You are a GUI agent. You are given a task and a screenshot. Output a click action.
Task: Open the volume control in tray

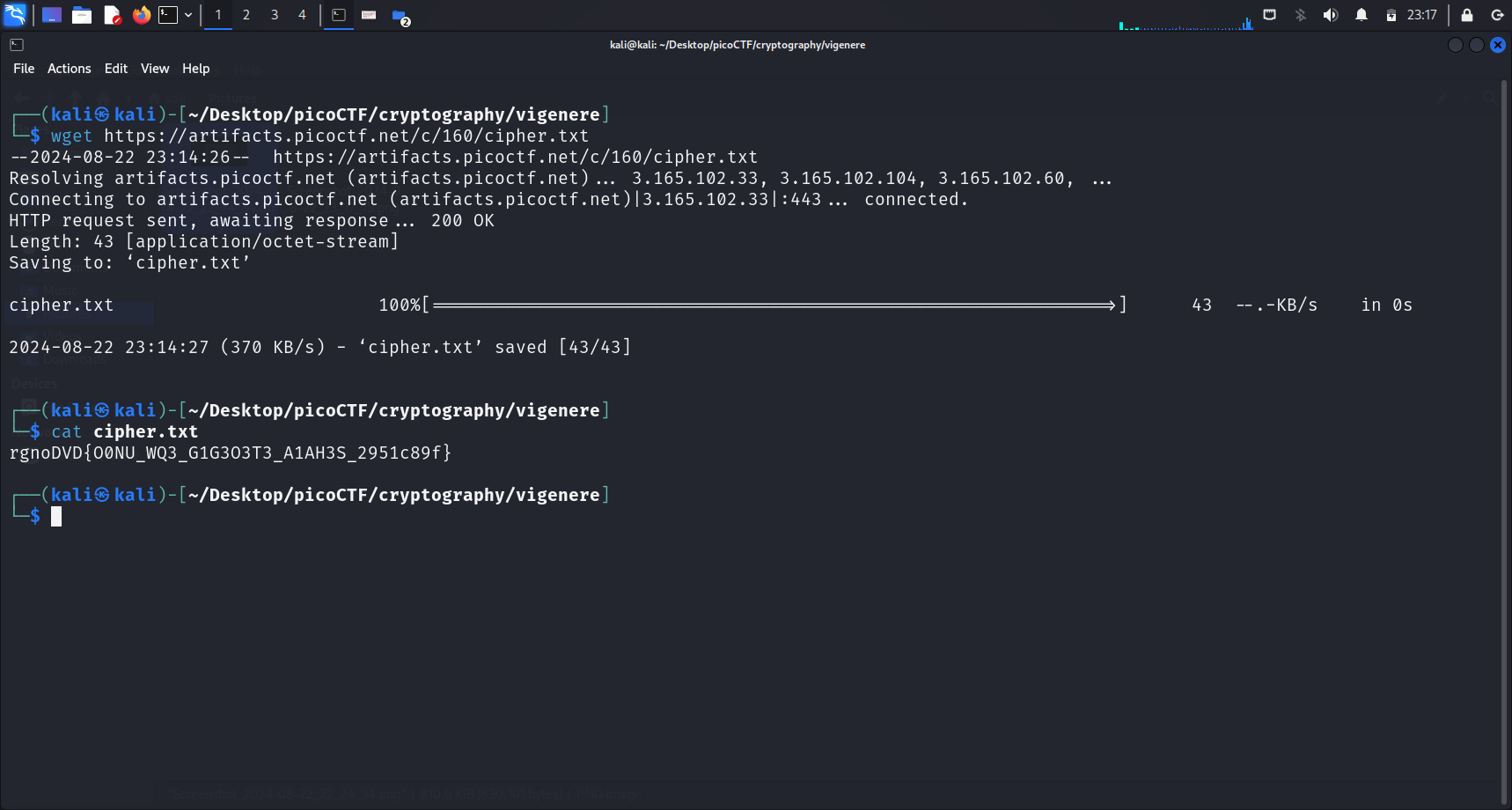[1330, 15]
